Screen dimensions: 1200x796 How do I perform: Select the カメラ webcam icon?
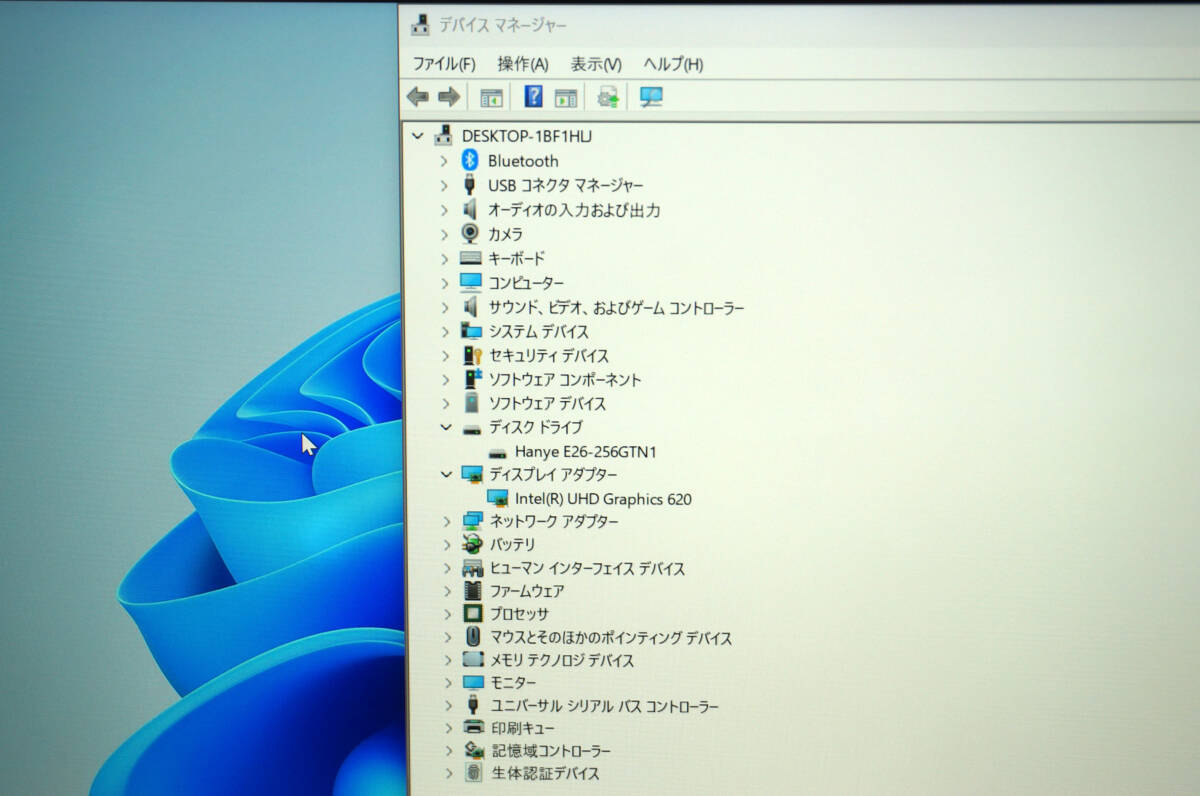470,234
